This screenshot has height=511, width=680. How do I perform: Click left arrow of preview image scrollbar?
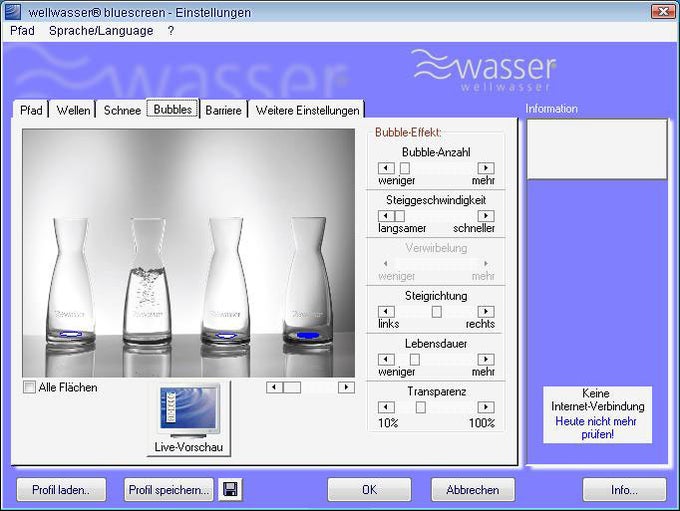click(274, 387)
